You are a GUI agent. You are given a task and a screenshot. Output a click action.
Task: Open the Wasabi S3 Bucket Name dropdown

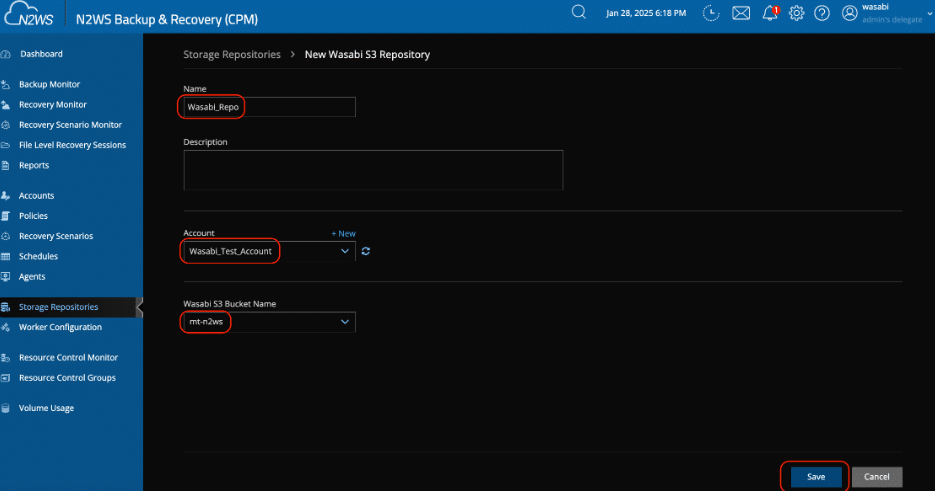269,322
